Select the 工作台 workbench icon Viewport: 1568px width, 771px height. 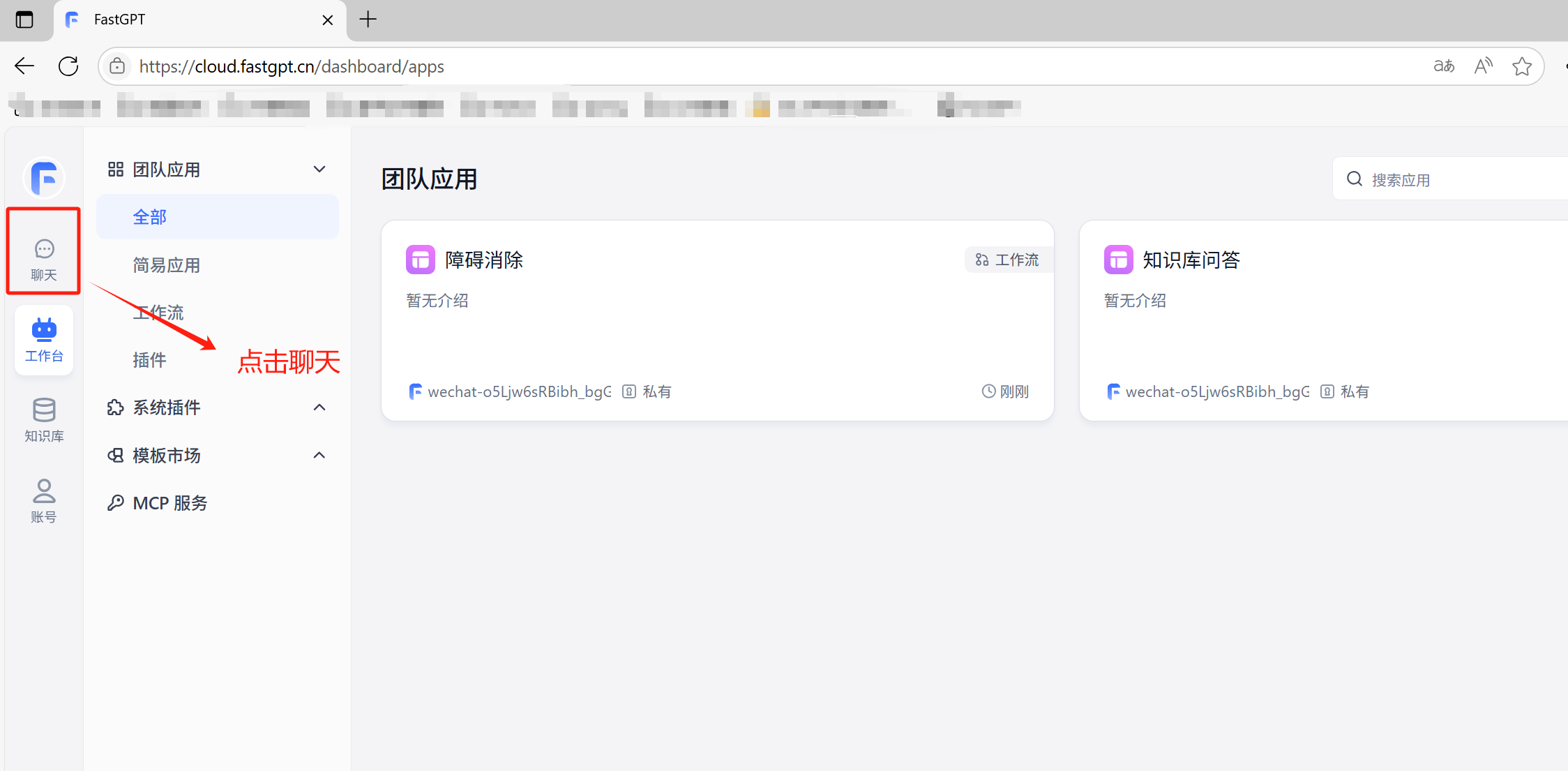click(43, 340)
